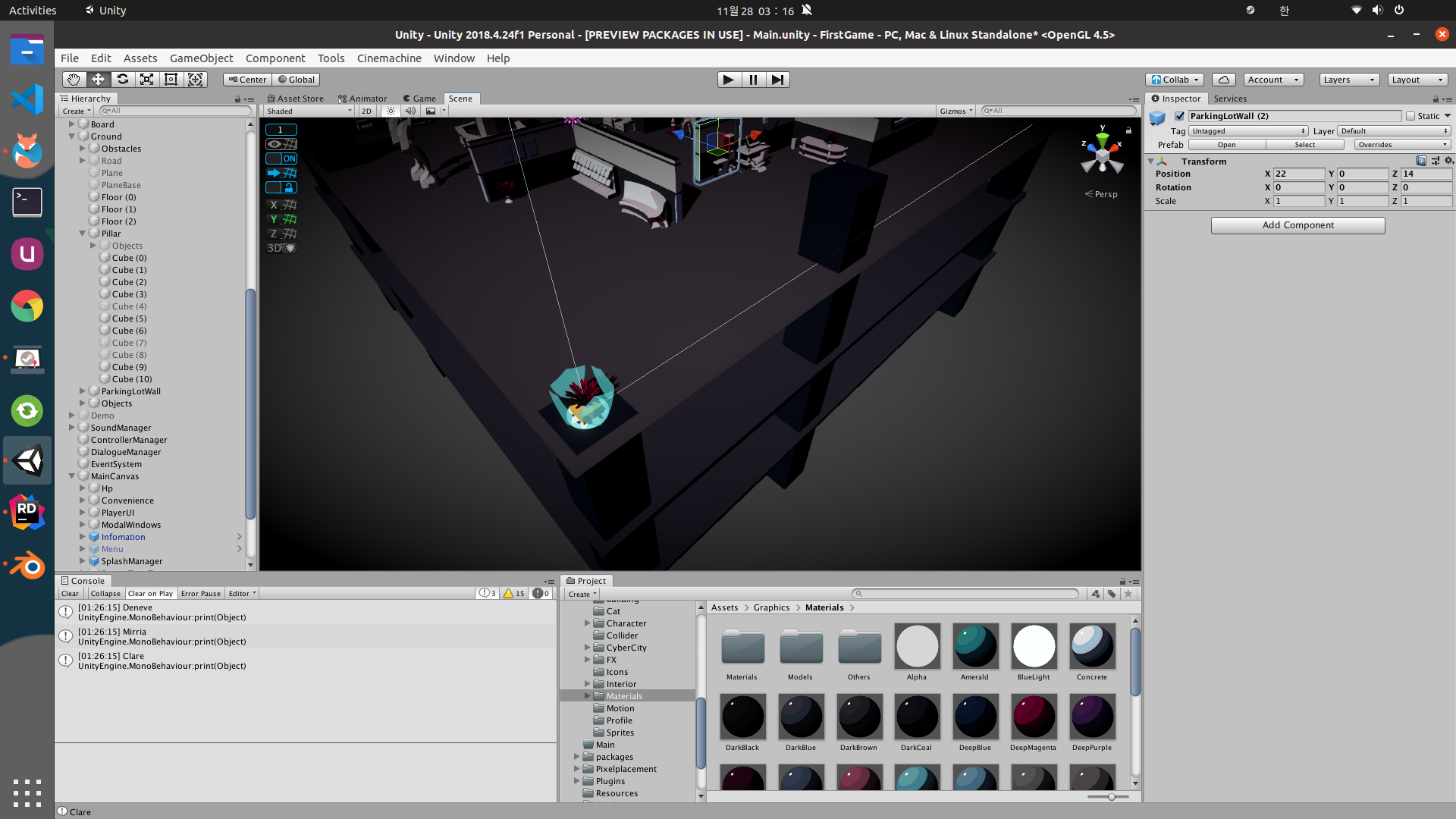Select the DeepMagenta material
Viewport: 1456px width, 819px height.
1034,723
